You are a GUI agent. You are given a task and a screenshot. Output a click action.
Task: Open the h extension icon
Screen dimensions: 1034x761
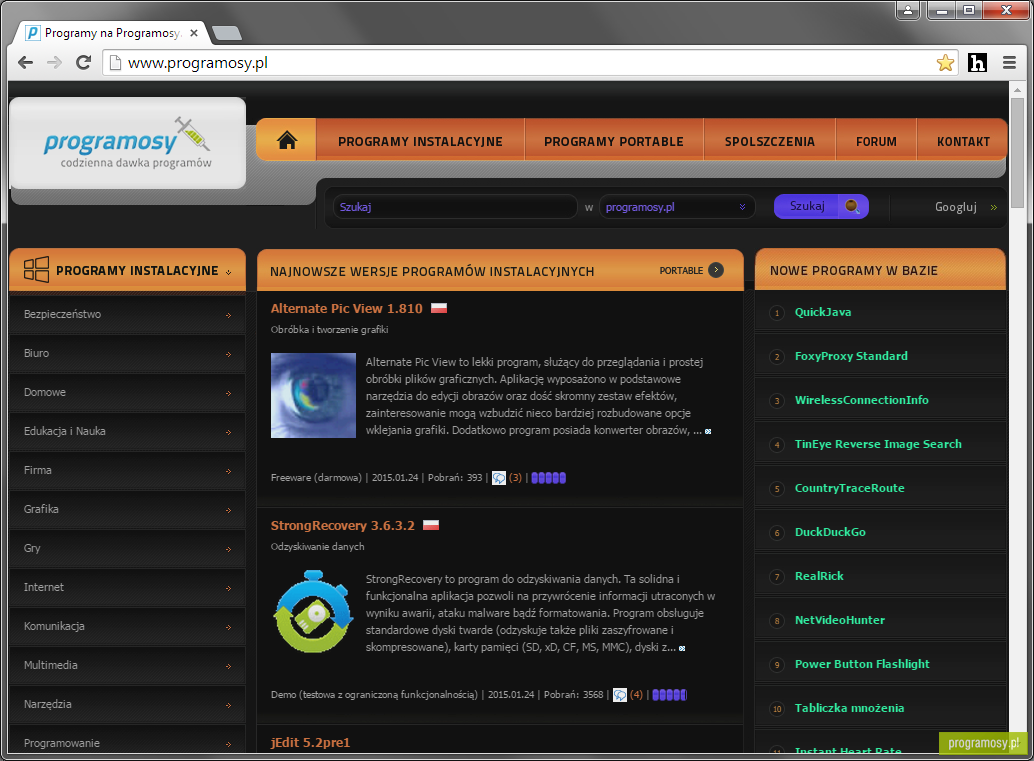(977, 63)
